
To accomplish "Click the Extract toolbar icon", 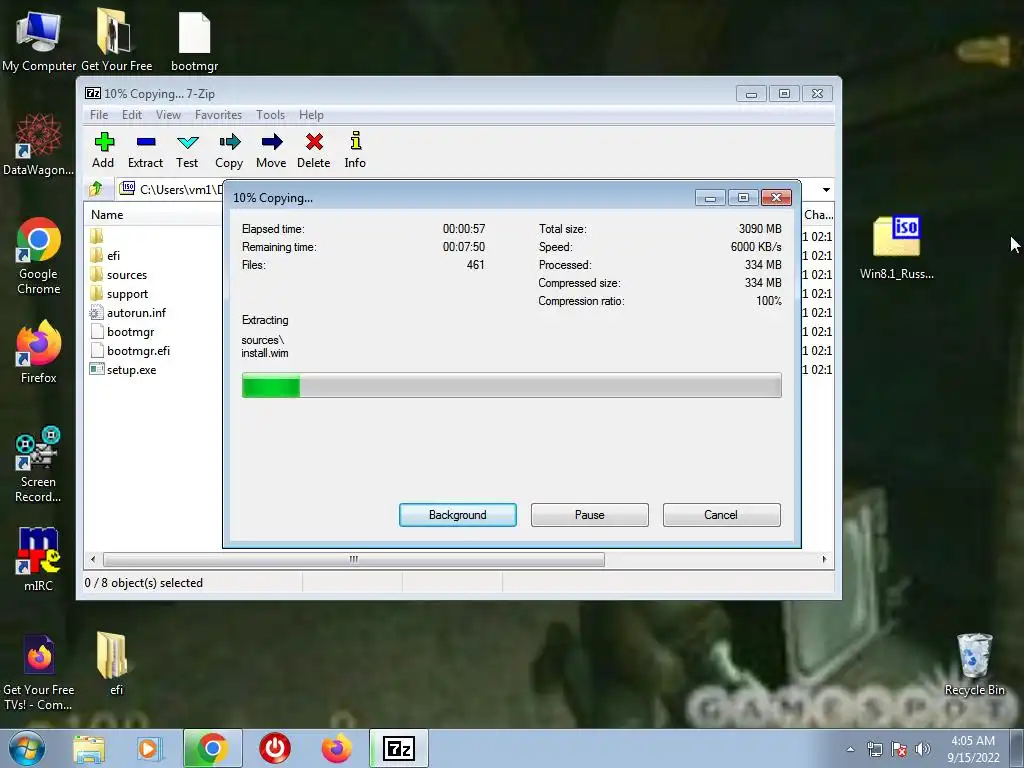I will click(145, 150).
